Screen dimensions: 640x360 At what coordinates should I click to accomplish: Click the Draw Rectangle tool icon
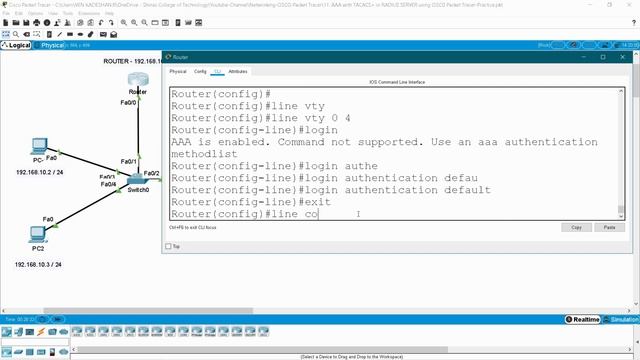pos(70,34)
